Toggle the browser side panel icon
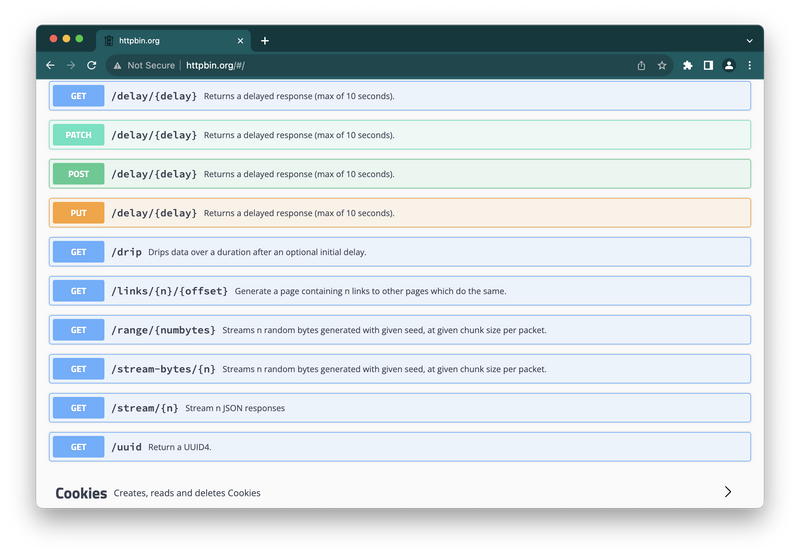The width and height of the screenshot is (800, 556). click(708, 65)
